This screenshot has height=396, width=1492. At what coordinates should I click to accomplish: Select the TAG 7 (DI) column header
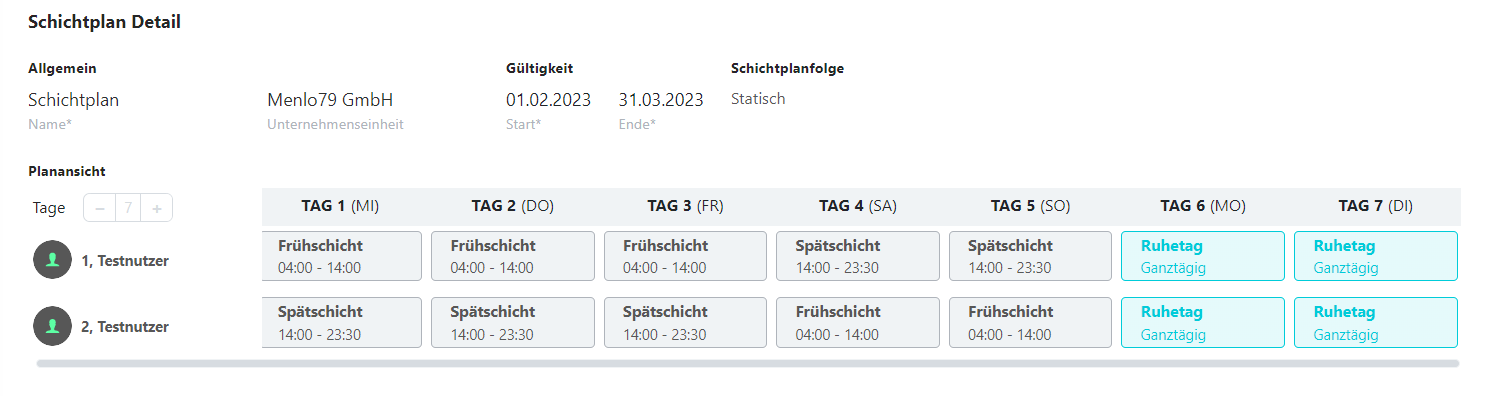click(1375, 206)
